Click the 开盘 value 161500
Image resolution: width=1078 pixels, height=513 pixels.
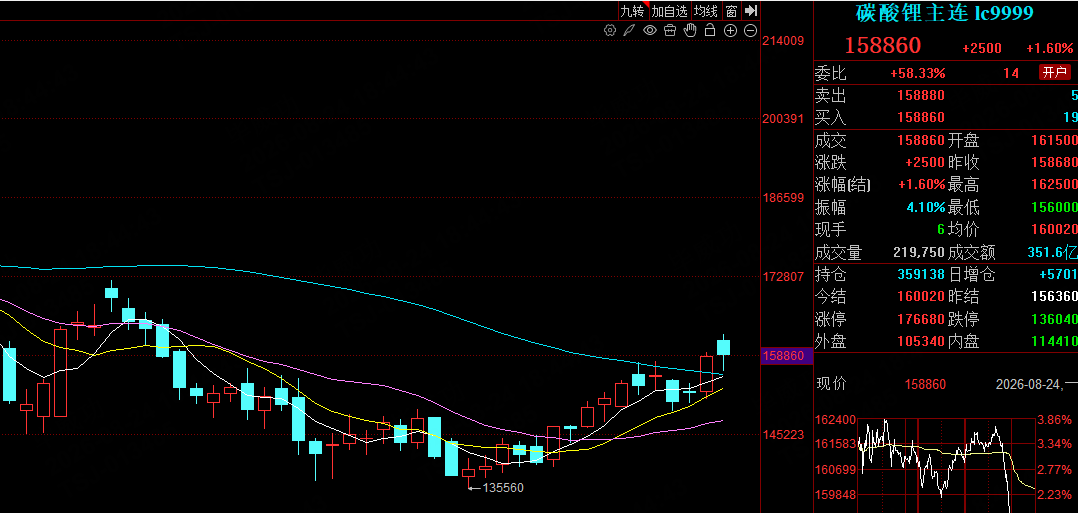(x=1053, y=141)
